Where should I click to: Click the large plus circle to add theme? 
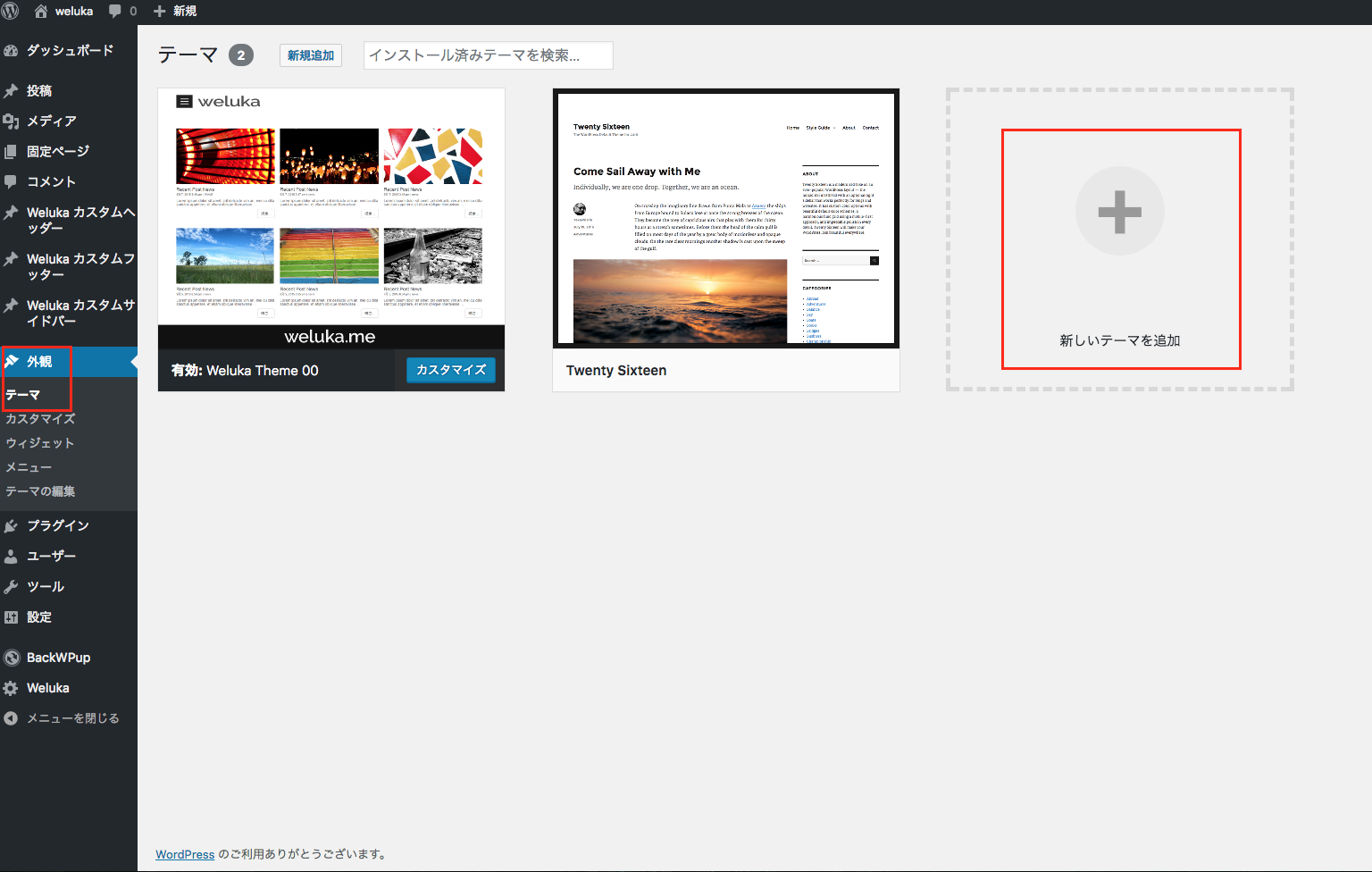(1120, 212)
